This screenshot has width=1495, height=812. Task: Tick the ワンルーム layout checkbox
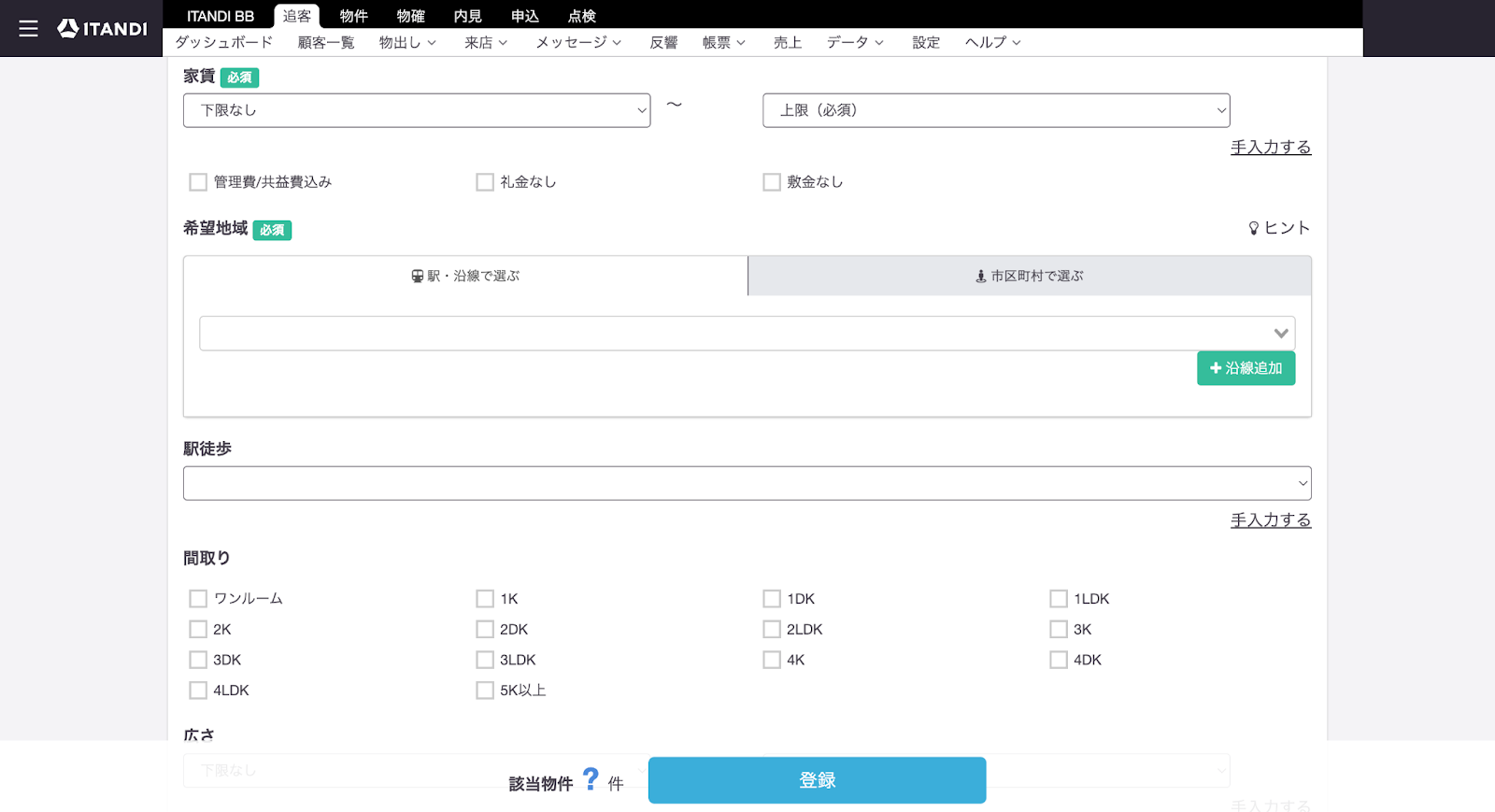point(198,599)
